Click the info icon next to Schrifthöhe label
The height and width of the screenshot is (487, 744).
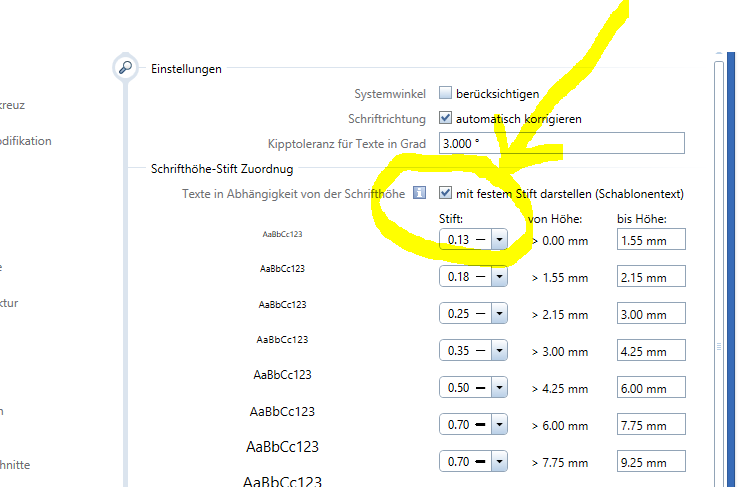coord(421,193)
